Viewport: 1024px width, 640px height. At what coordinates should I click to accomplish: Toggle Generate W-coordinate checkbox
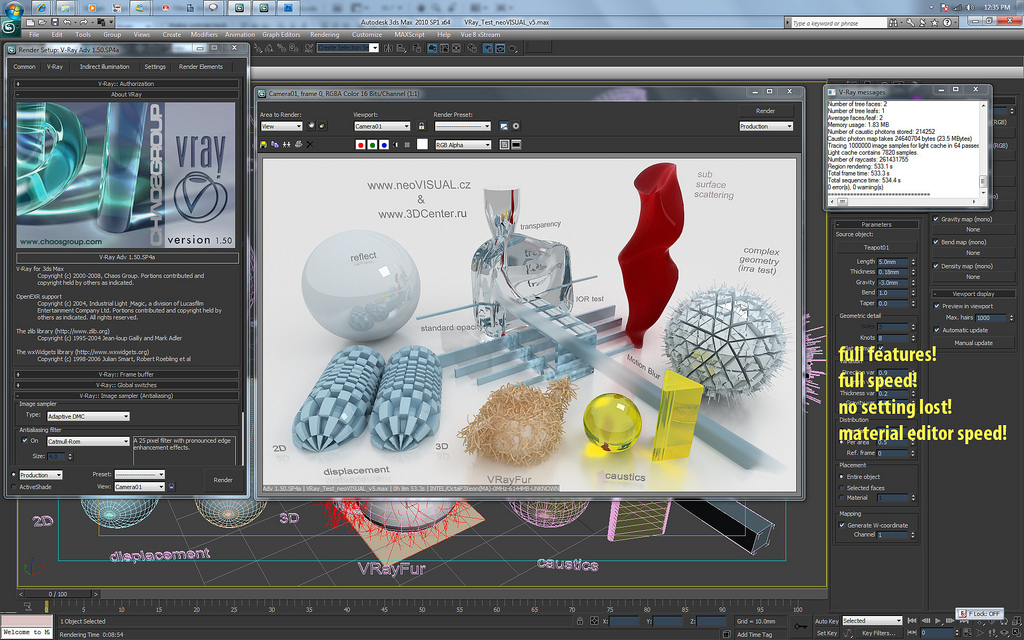(x=842, y=525)
